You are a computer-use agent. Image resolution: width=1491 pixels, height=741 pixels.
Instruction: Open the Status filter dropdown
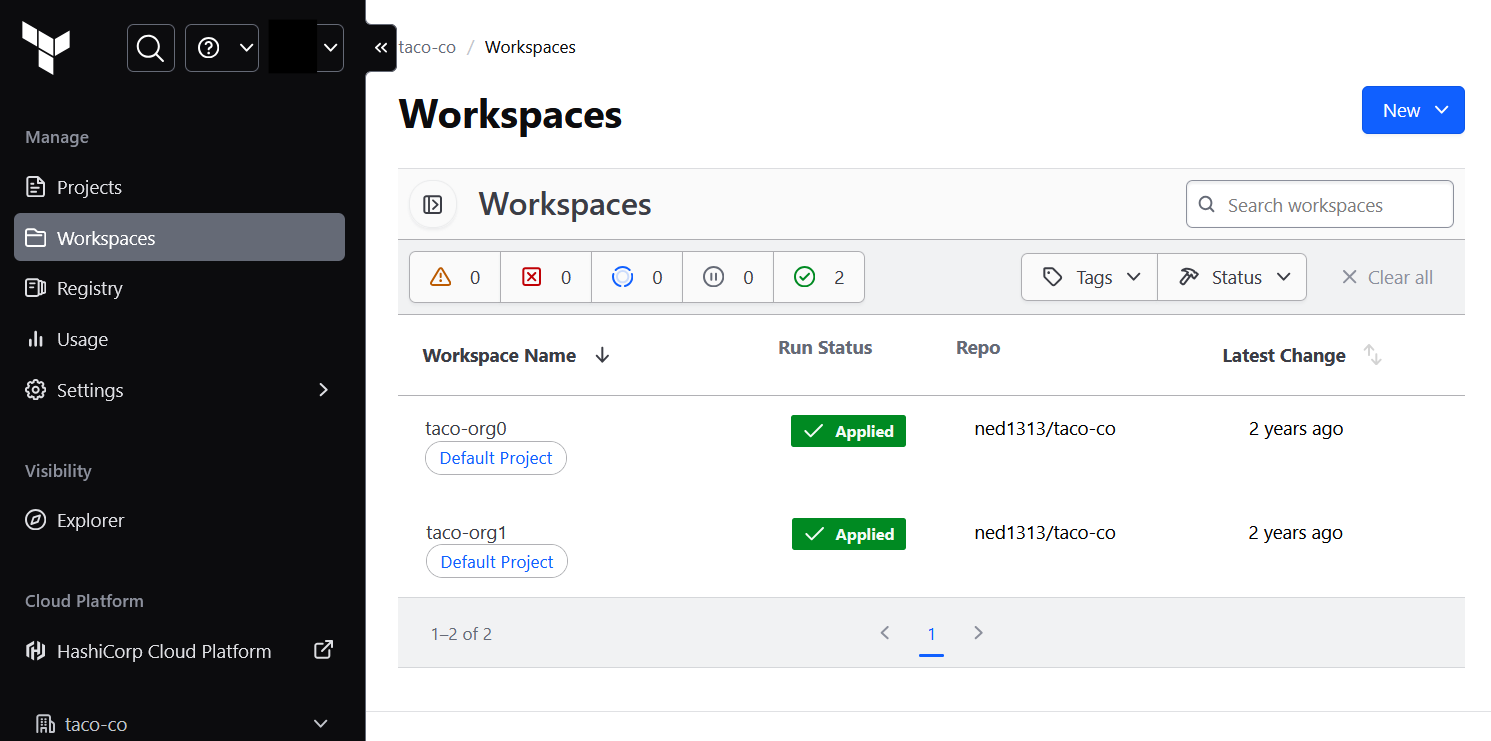[1232, 277]
